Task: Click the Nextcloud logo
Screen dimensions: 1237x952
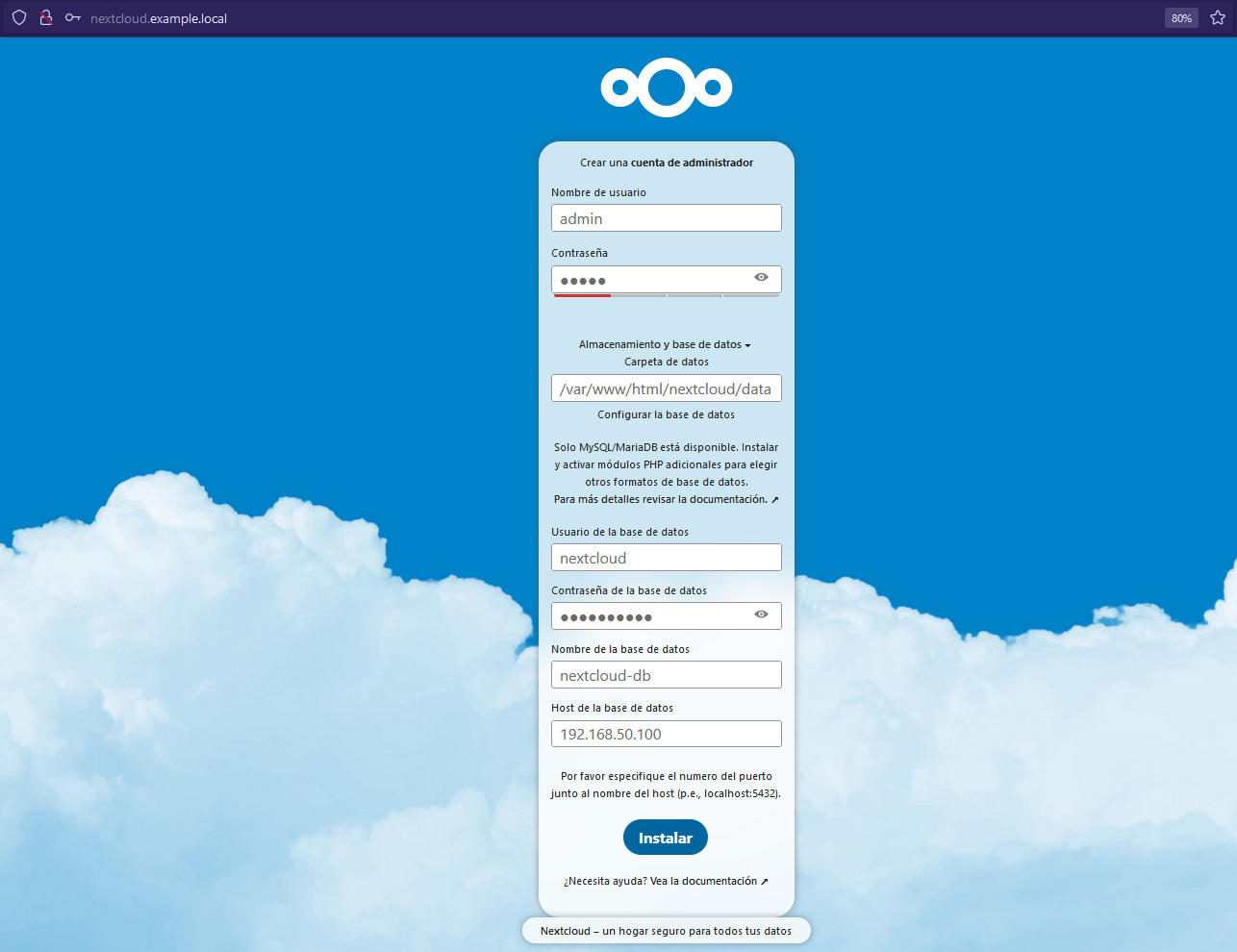Action: click(667, 88)
